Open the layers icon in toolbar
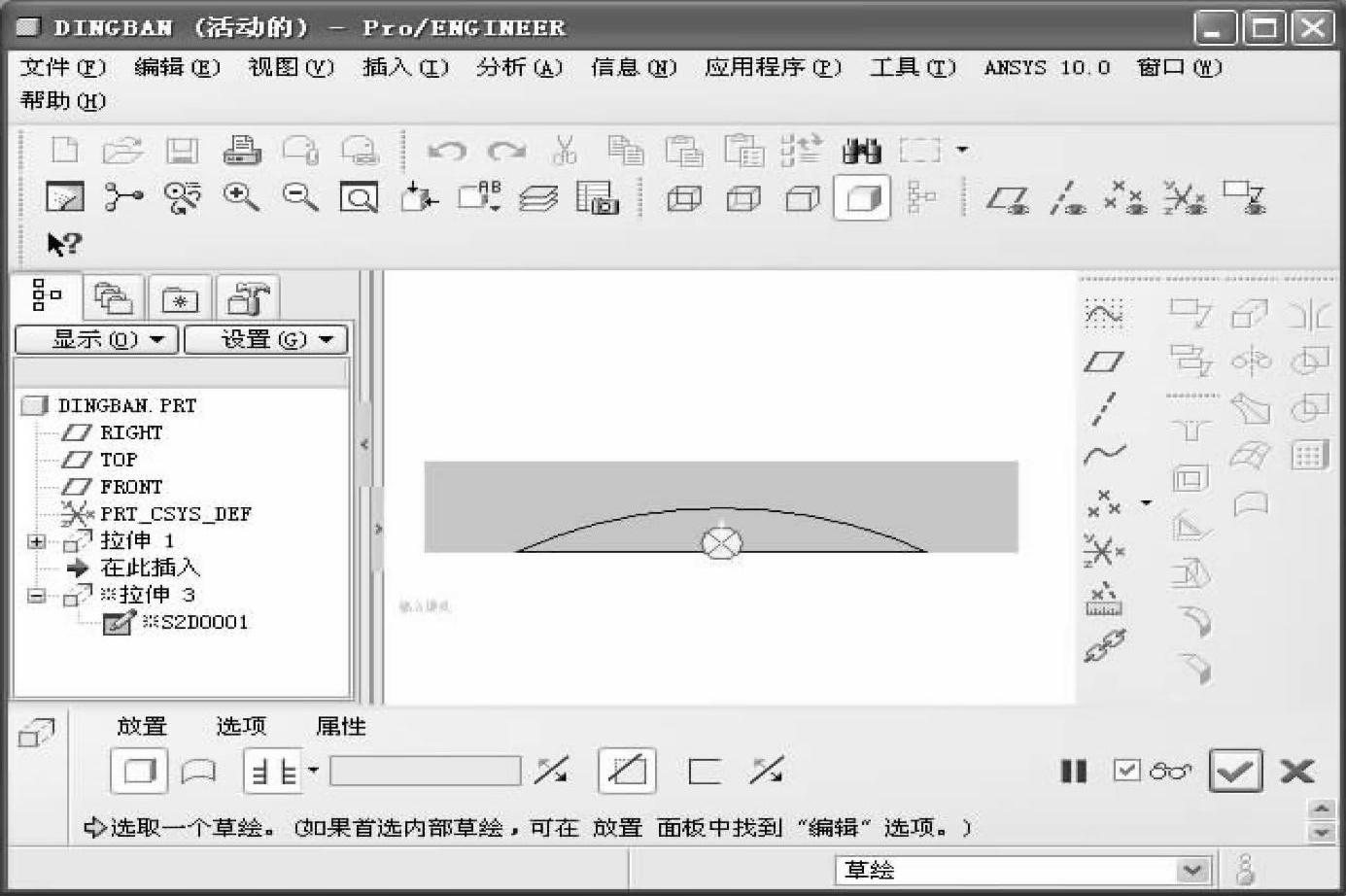Screen dimensions: 1346x896 point(537,198)
